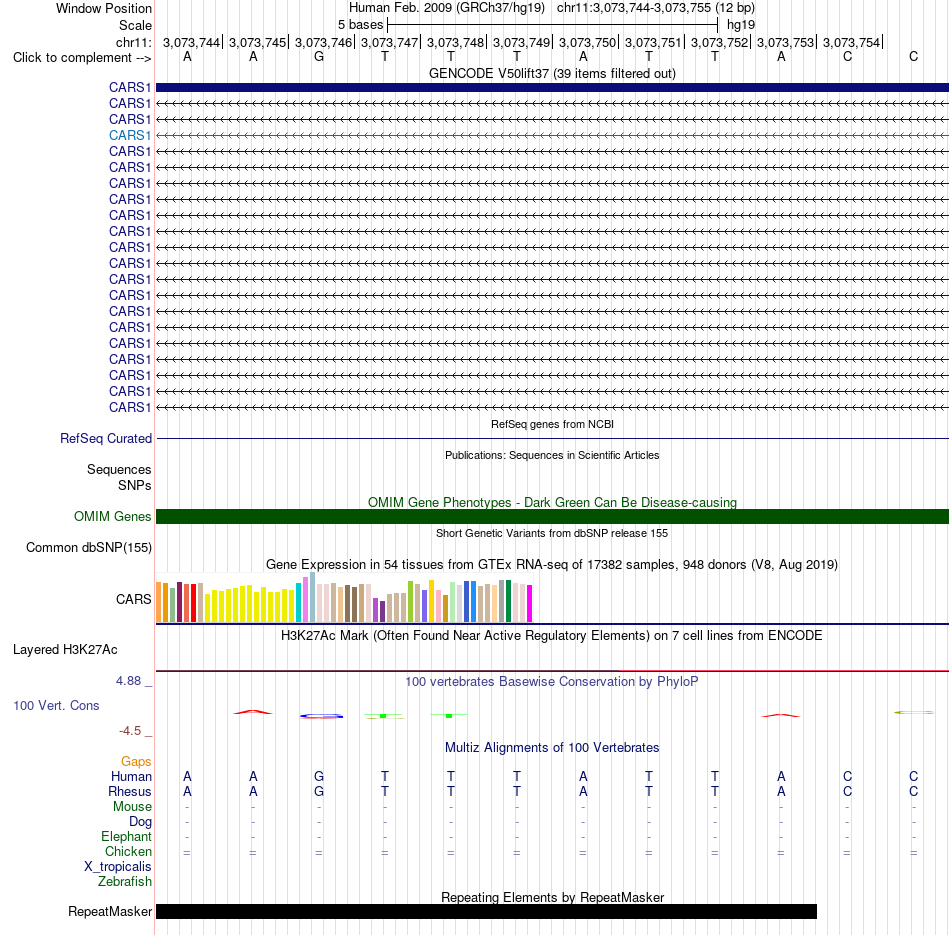Open the GENCODE V50lift37 track title
This screenshot has width=950, height=935.
pyautogui.click(x=552, y=73)
